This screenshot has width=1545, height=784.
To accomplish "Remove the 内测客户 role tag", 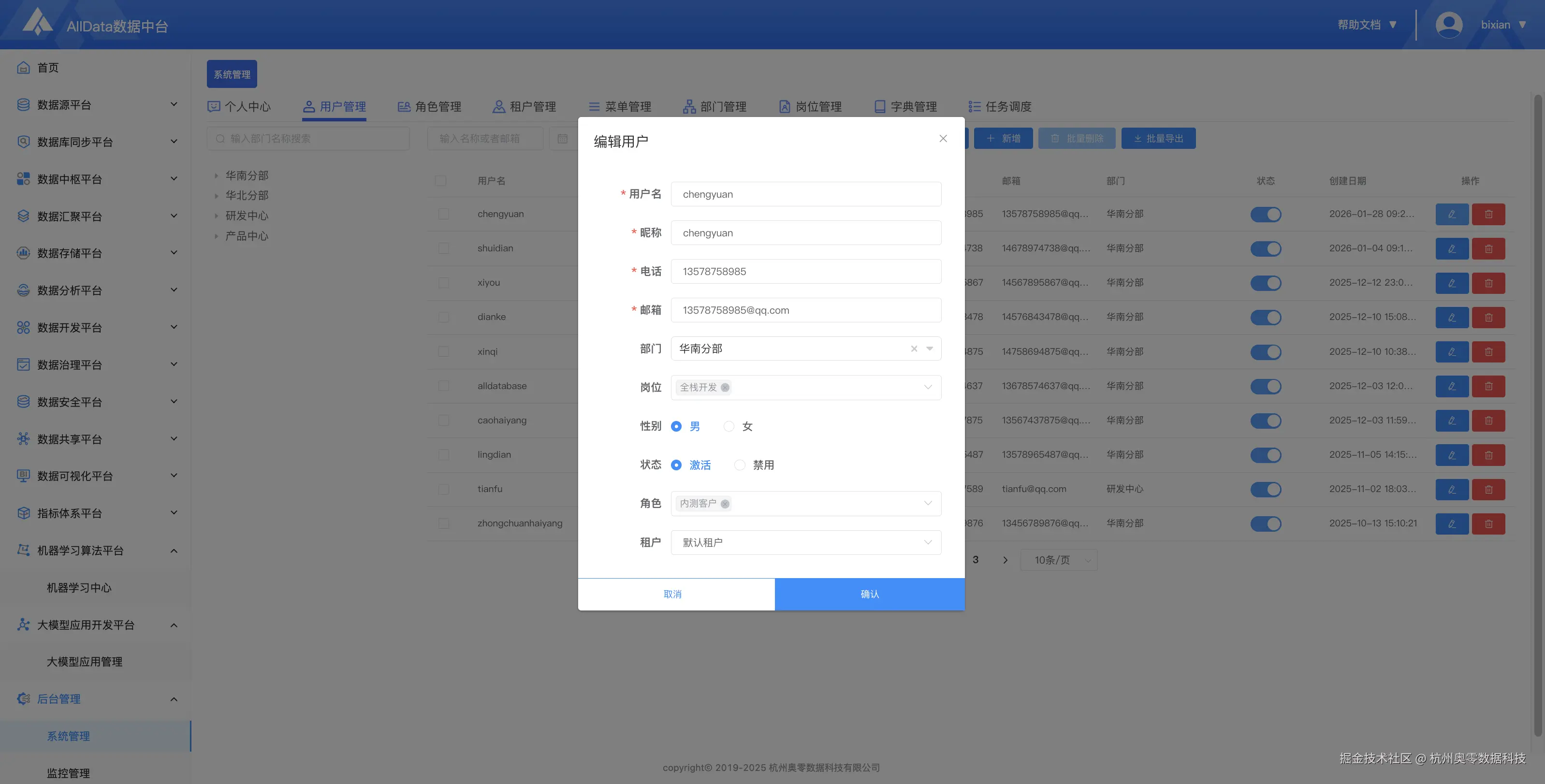I will (725, 504).
